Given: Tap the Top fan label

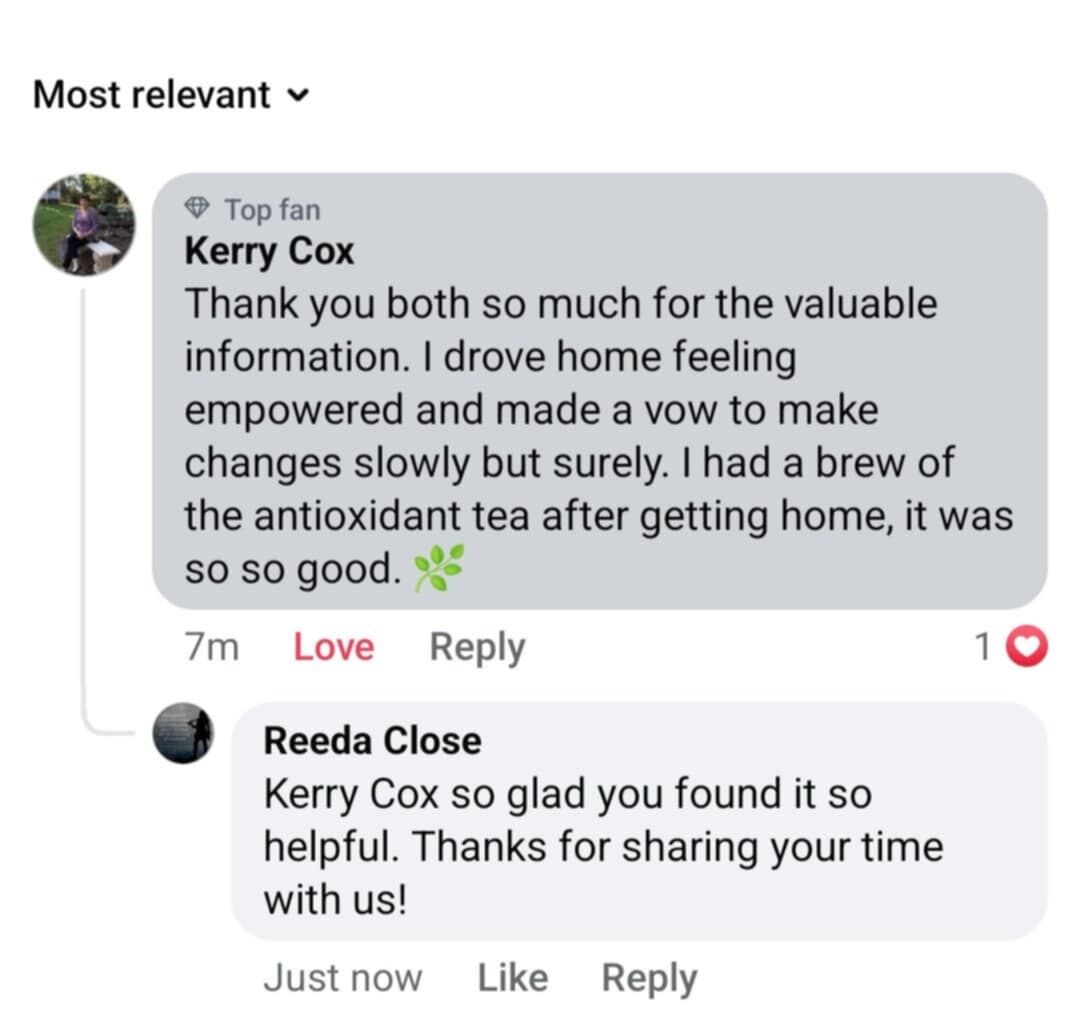Looking at the screenshot, I should [x=272, y=210].
